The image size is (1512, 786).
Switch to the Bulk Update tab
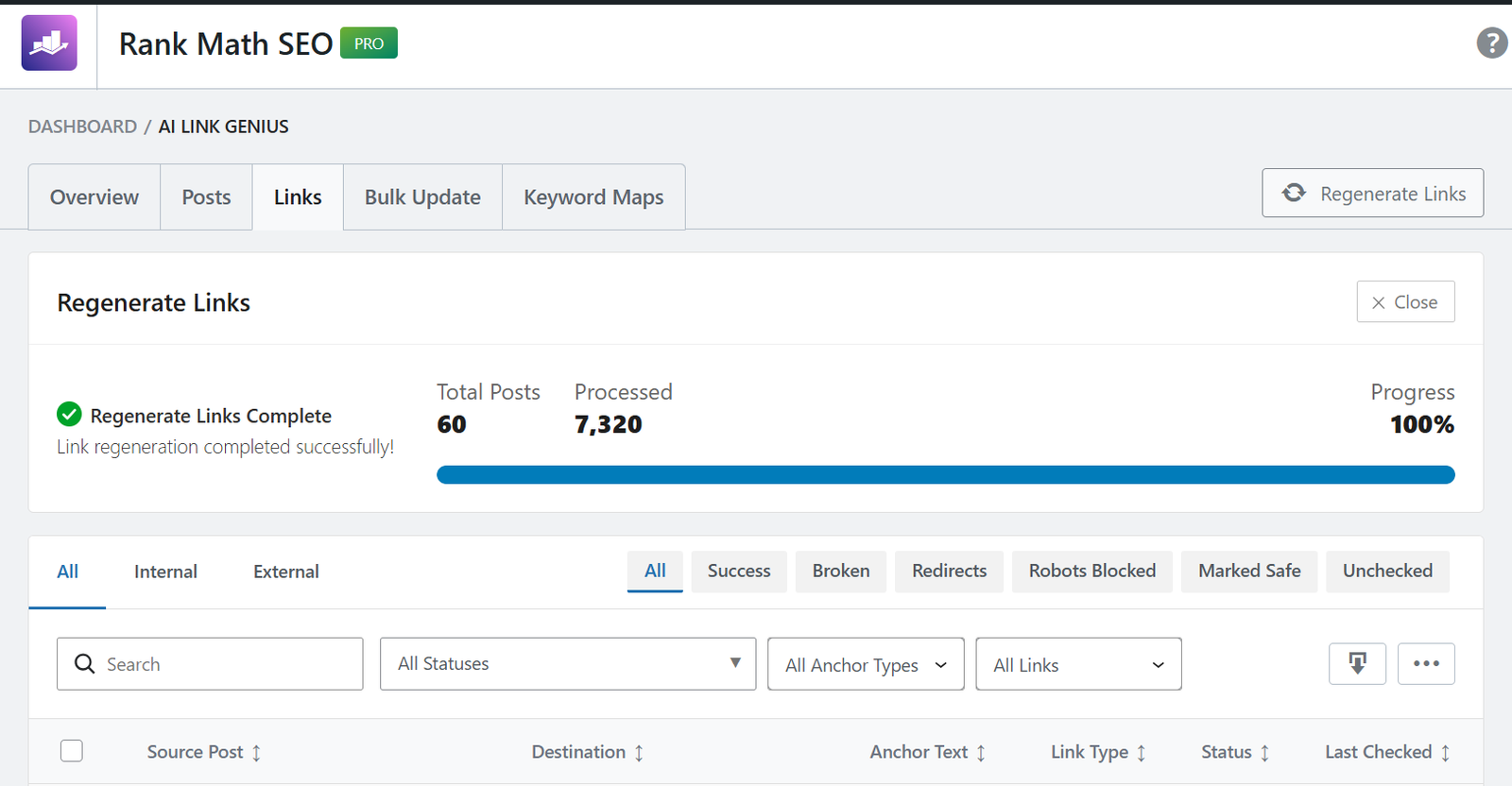[x=422, y=197]
